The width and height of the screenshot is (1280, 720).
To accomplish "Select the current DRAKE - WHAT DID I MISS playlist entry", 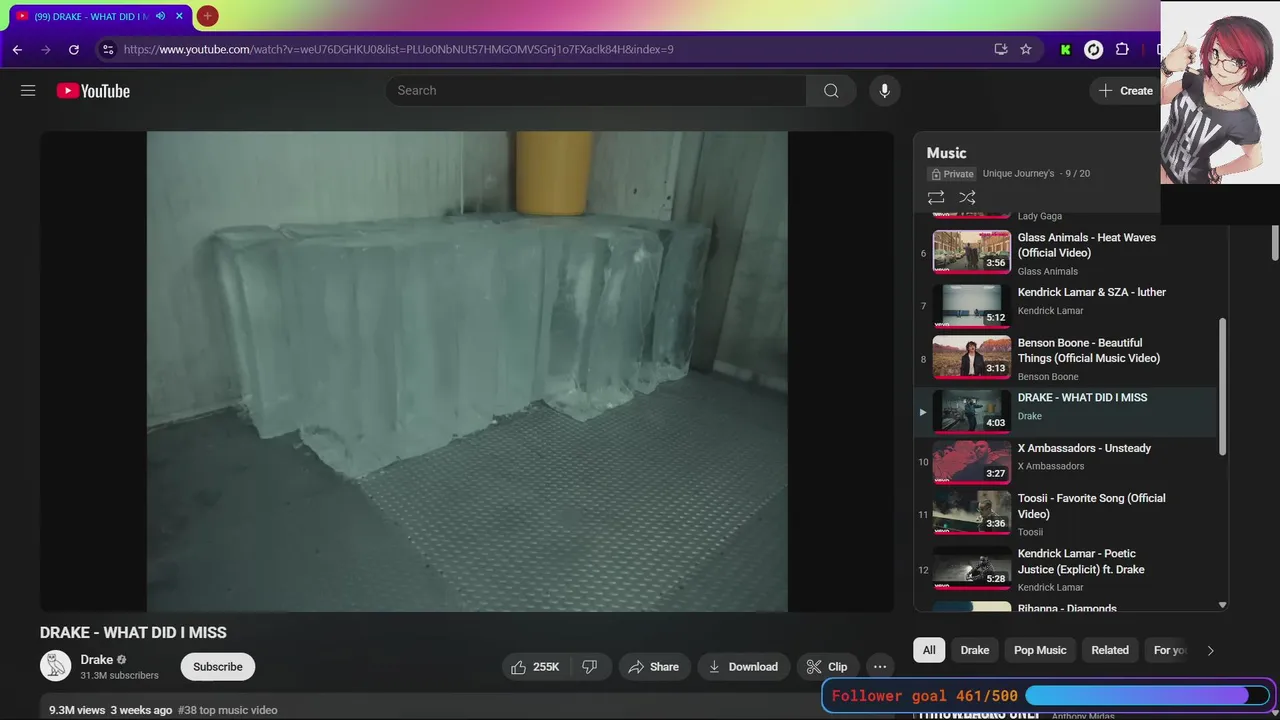I will 1065,411.
